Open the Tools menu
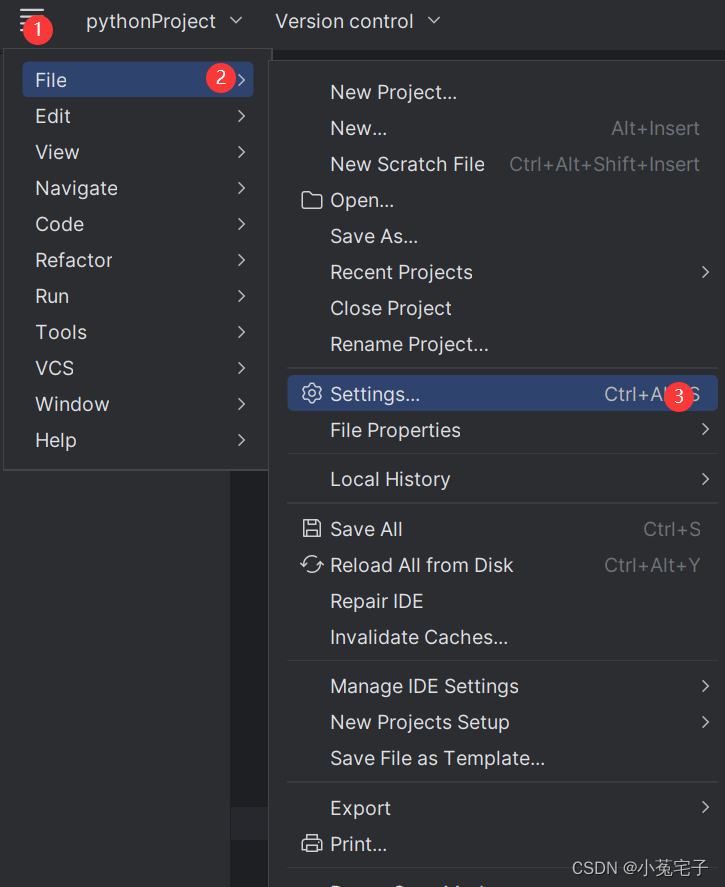The image size is (725, 887). pyautogui.click(x=61, y=332)
